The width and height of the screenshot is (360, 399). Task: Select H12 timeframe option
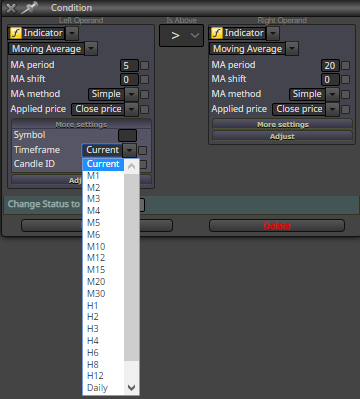103,376
